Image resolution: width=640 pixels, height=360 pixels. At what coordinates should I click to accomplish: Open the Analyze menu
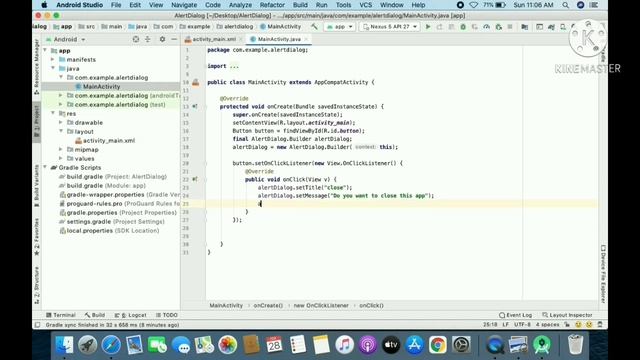pos(240,5)
